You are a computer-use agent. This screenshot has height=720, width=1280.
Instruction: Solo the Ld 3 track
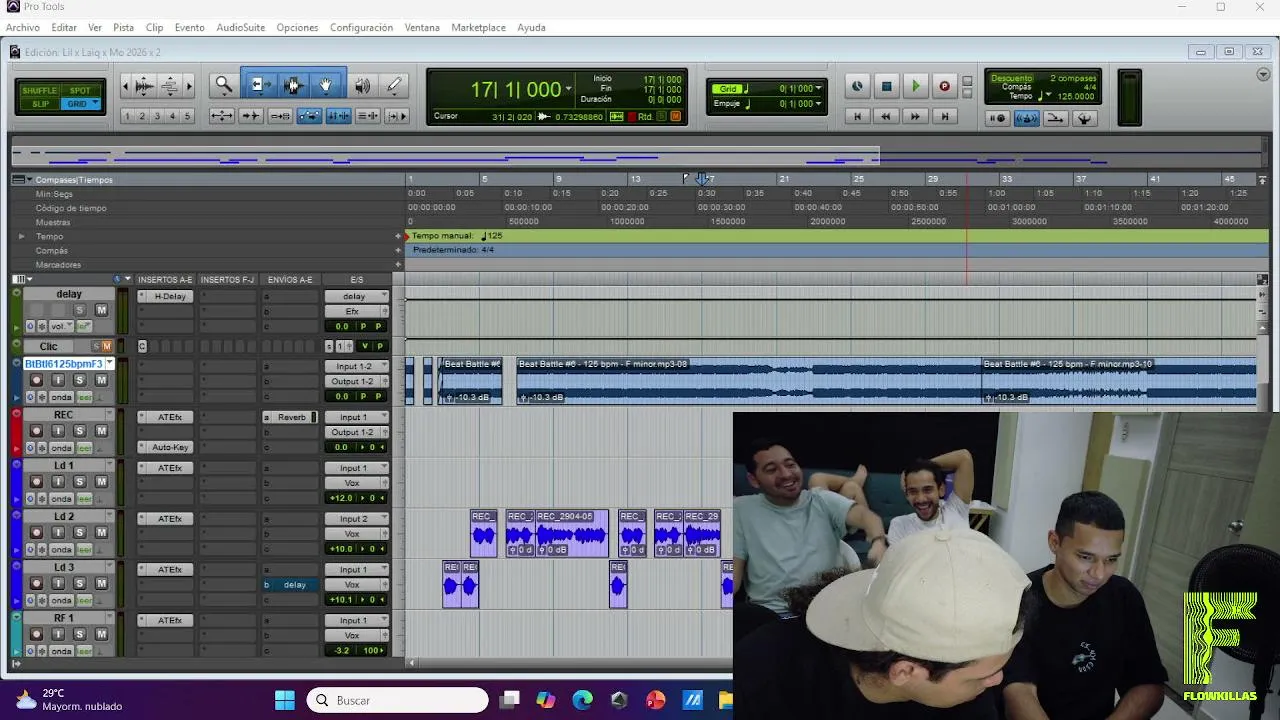coord(80,584)
